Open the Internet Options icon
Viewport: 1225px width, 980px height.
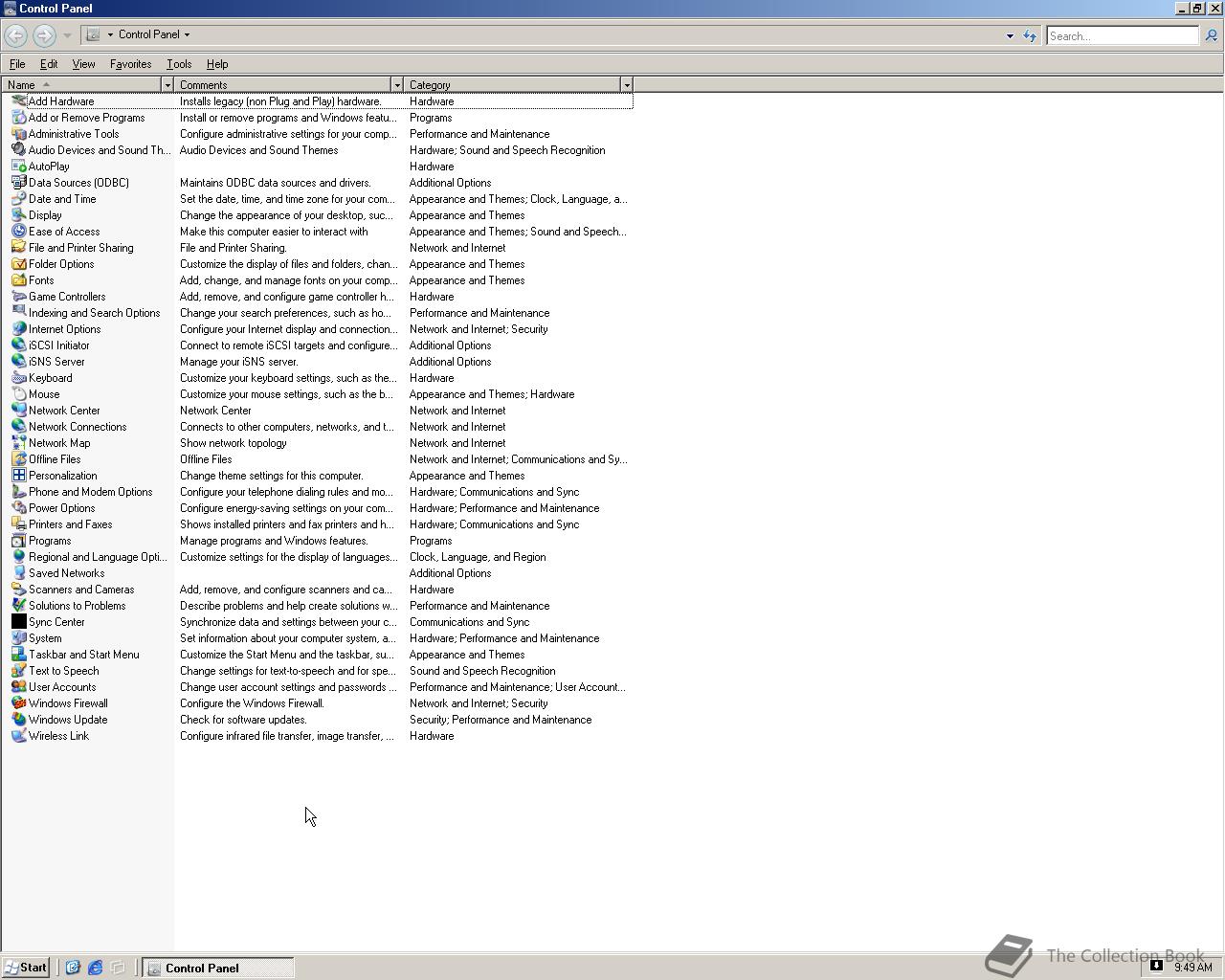18,329
